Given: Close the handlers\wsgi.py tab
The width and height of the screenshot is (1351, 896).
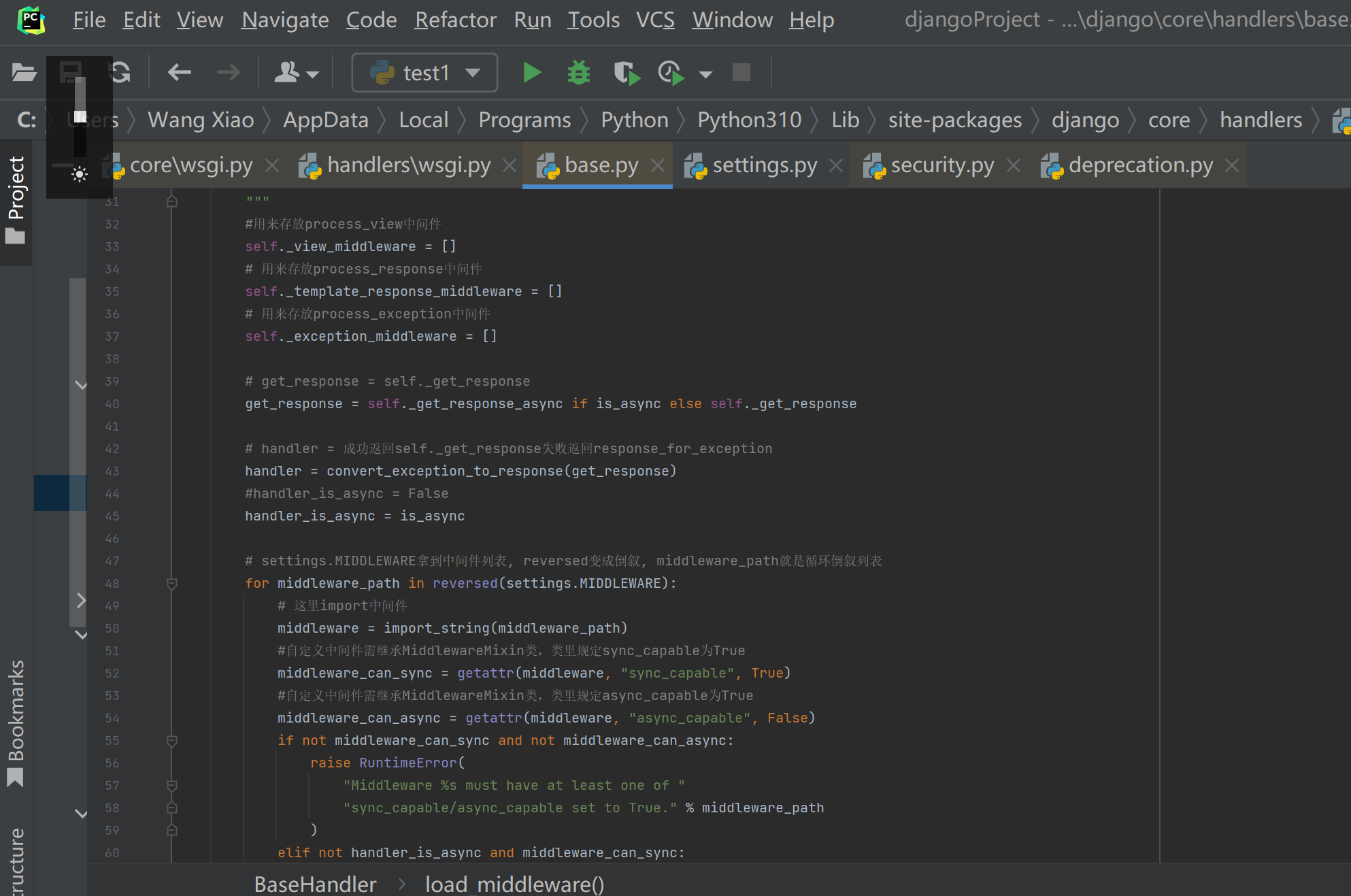Looking at the screenshot, I should (509, 165).
